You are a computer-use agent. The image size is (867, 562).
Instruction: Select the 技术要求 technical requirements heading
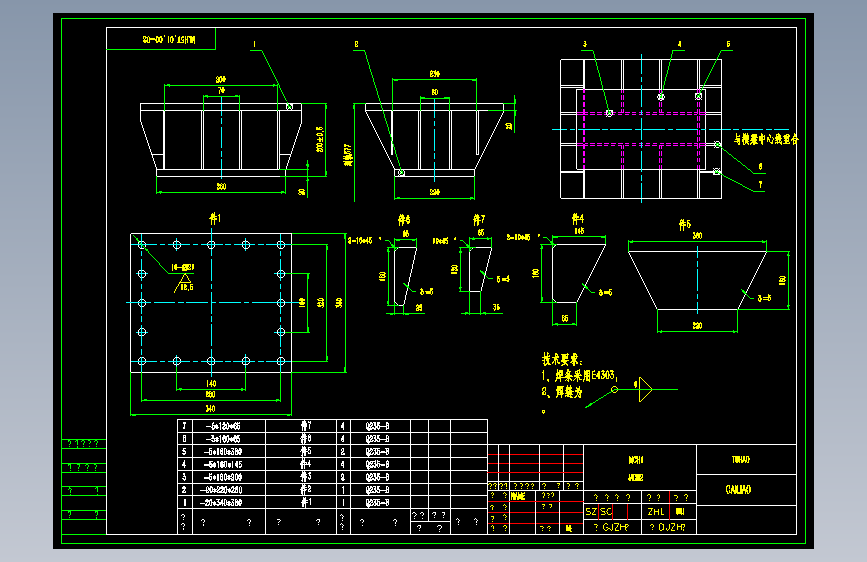[562, 360]
